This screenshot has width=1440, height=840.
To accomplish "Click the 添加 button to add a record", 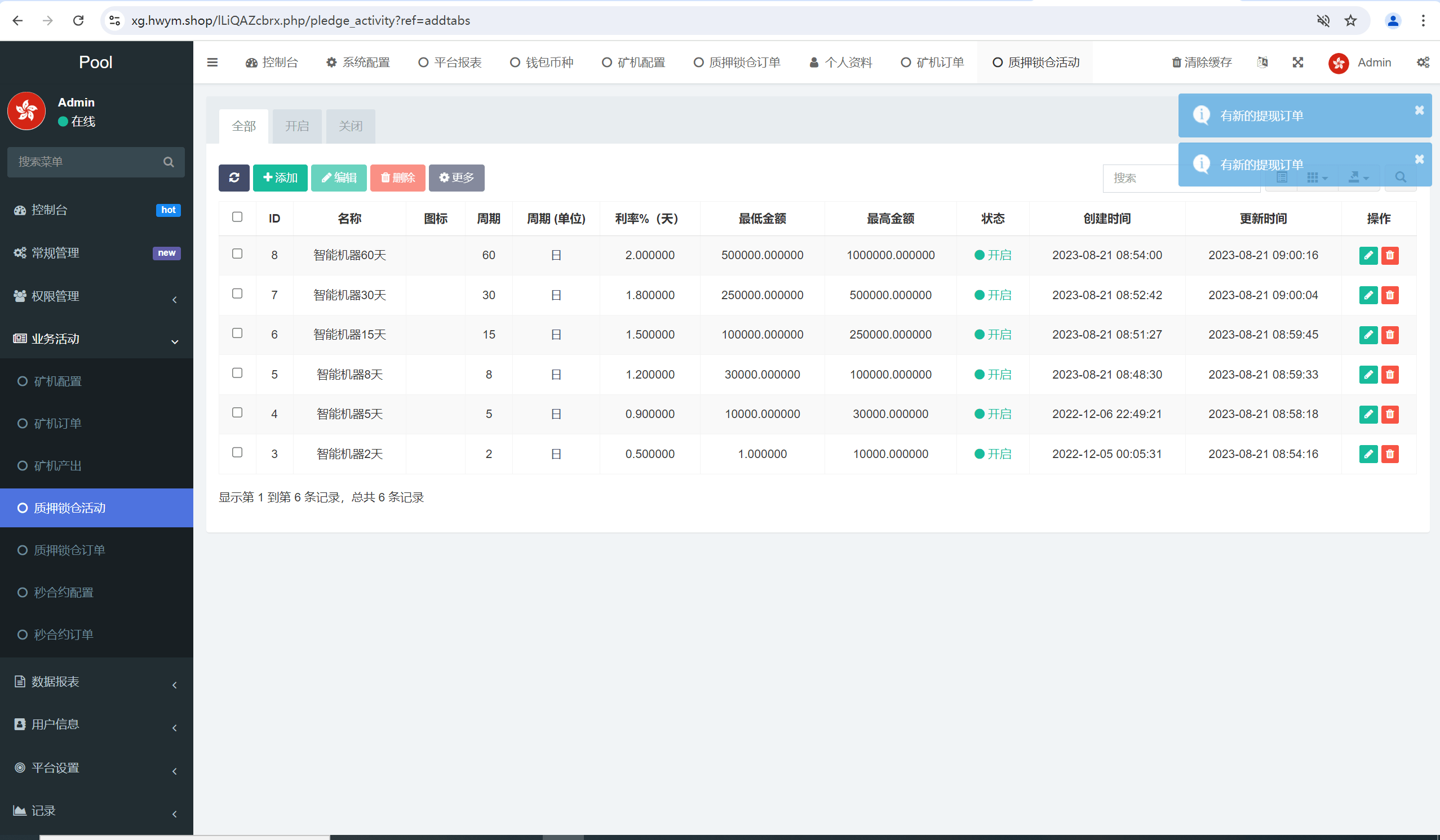I will 280,177.
